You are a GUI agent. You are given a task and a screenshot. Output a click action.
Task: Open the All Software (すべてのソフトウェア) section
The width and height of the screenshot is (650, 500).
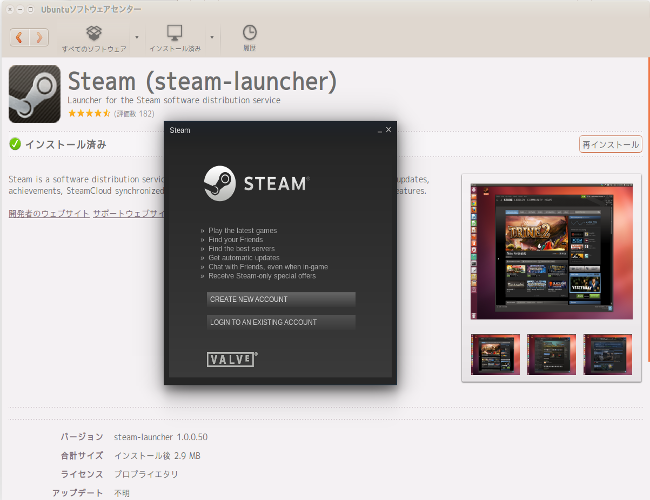pyautogui.click(x=94, y=39)
